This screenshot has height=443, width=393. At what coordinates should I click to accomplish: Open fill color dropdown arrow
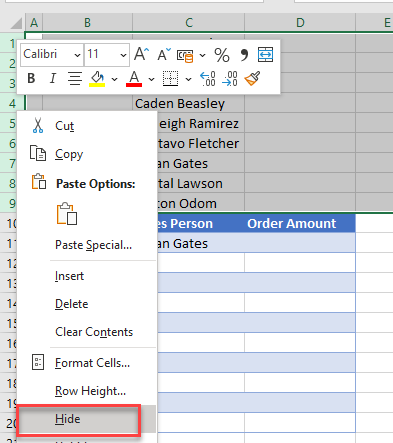[114, 79]
